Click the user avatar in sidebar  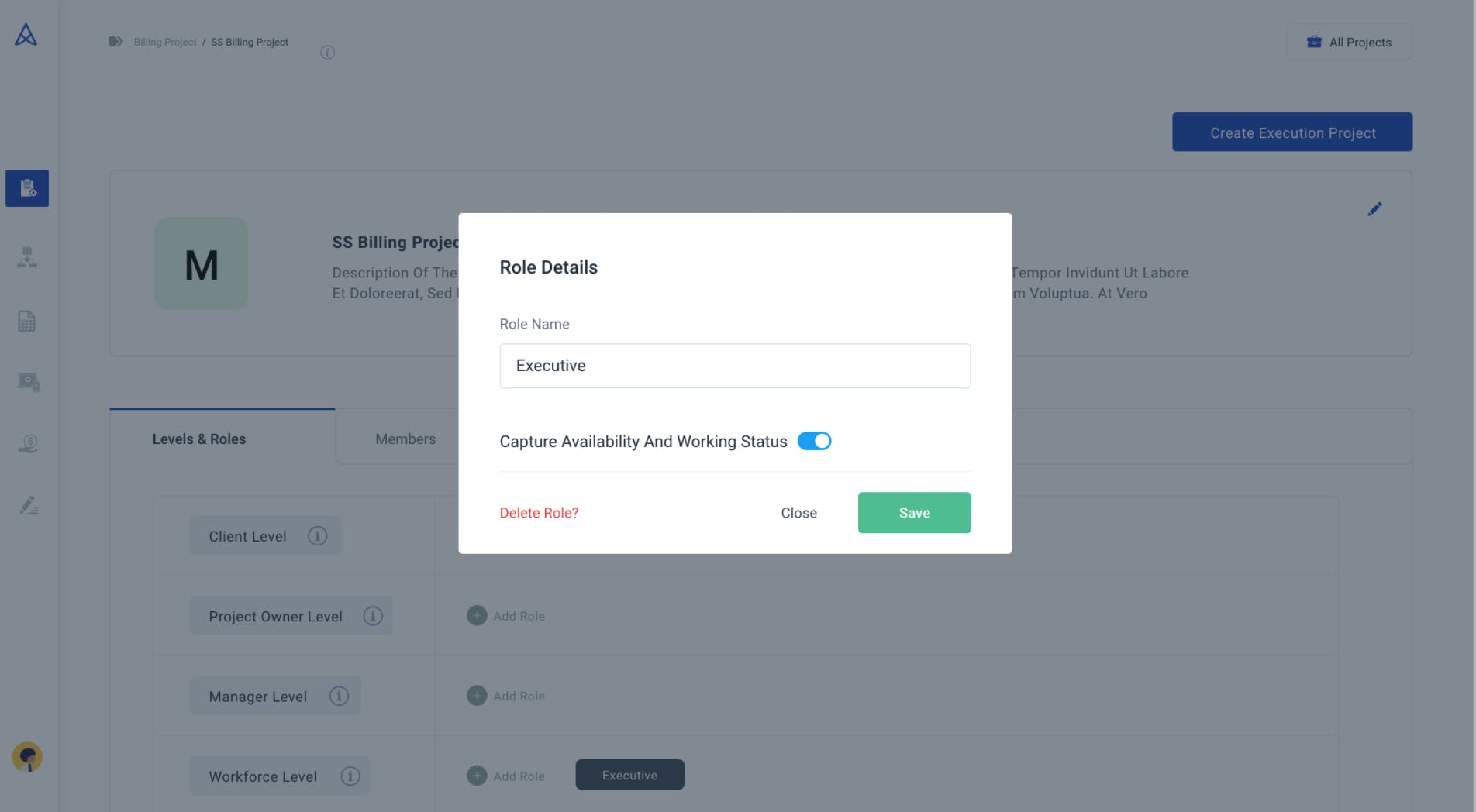tap(27, 757)
